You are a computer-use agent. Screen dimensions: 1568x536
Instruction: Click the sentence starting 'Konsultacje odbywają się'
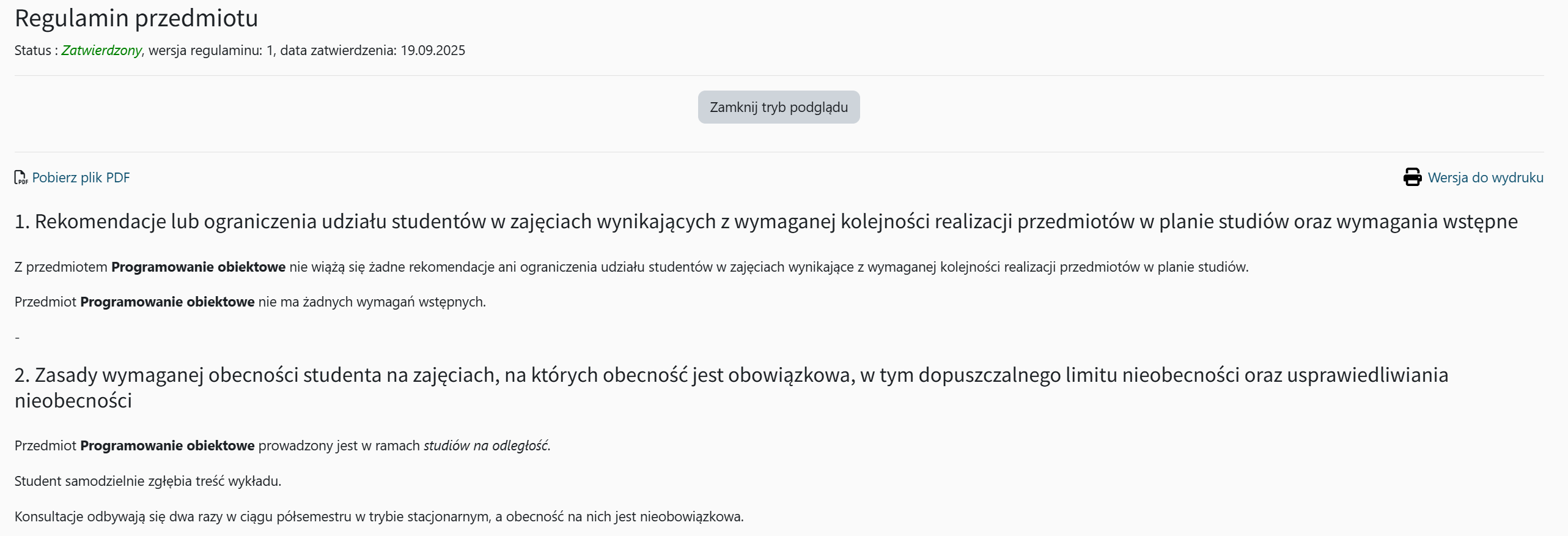point(379,516)
